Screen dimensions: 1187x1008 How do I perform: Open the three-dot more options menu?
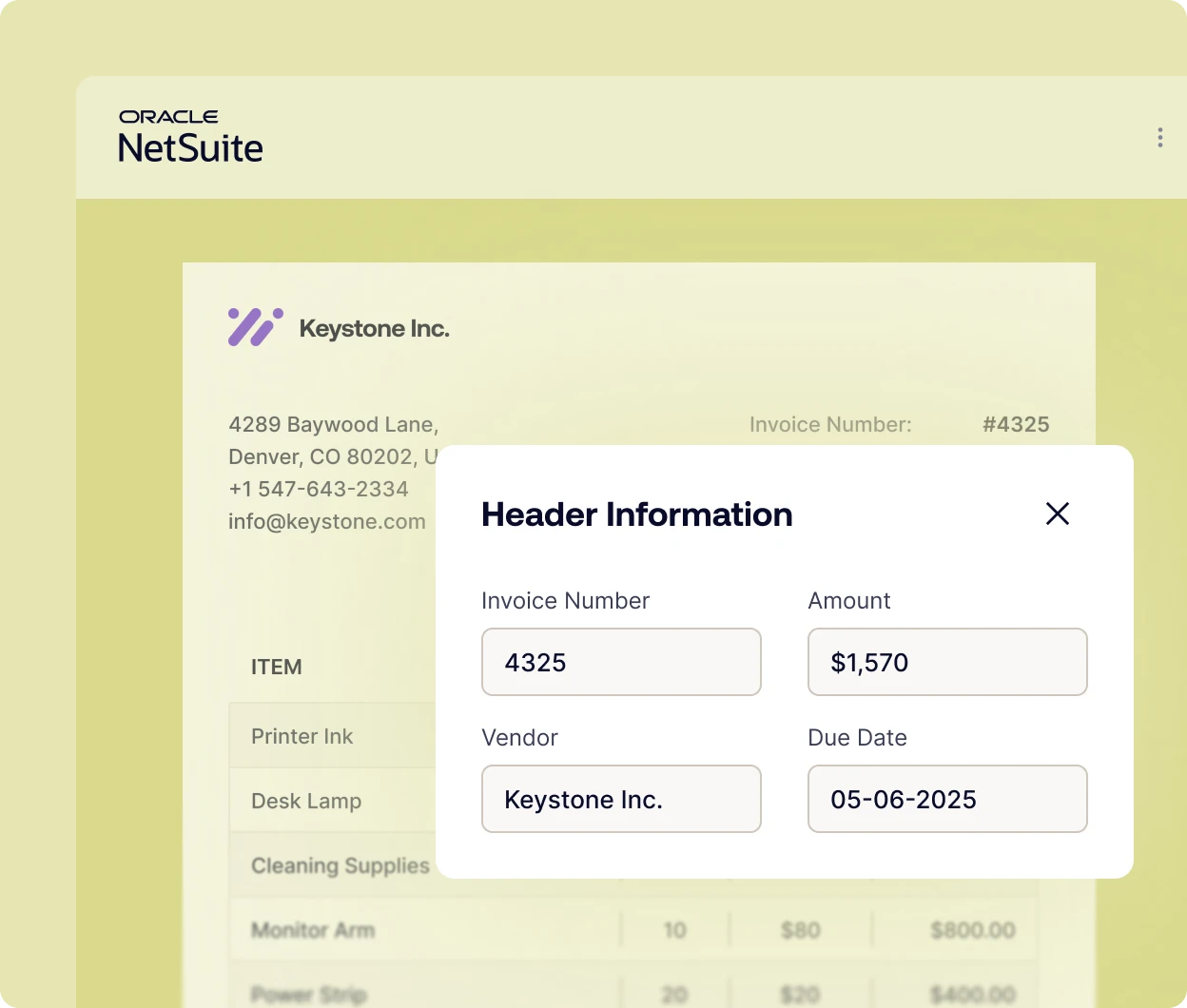pyautogui.click(x=1159, y=138)
